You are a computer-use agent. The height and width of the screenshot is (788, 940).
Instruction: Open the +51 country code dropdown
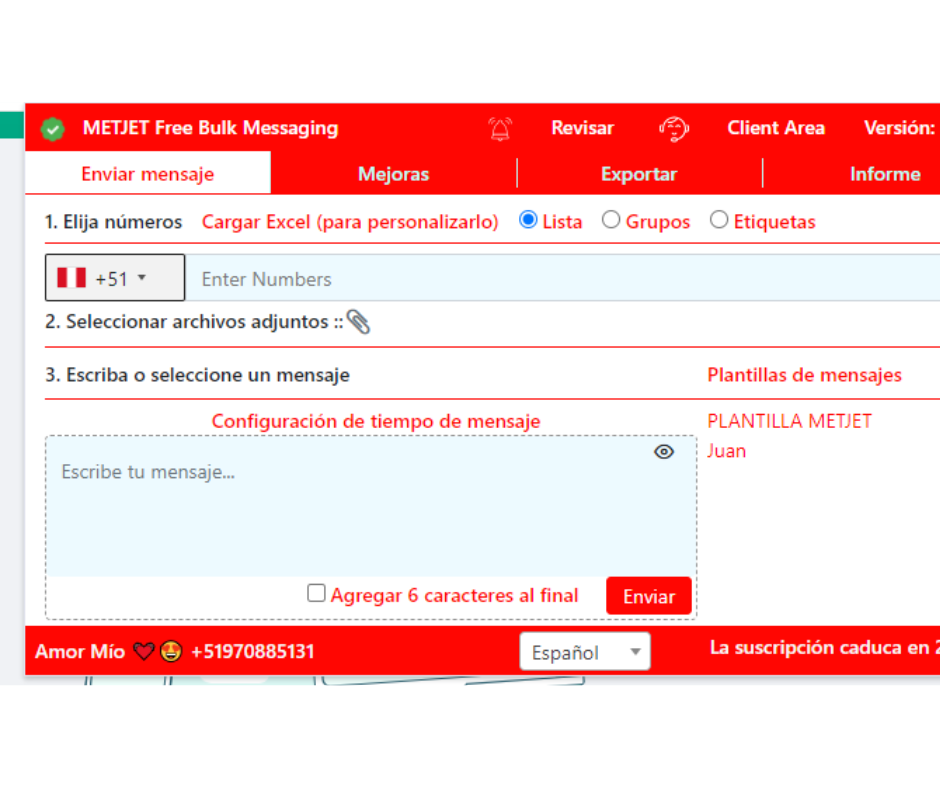click(x=115, y=278)
